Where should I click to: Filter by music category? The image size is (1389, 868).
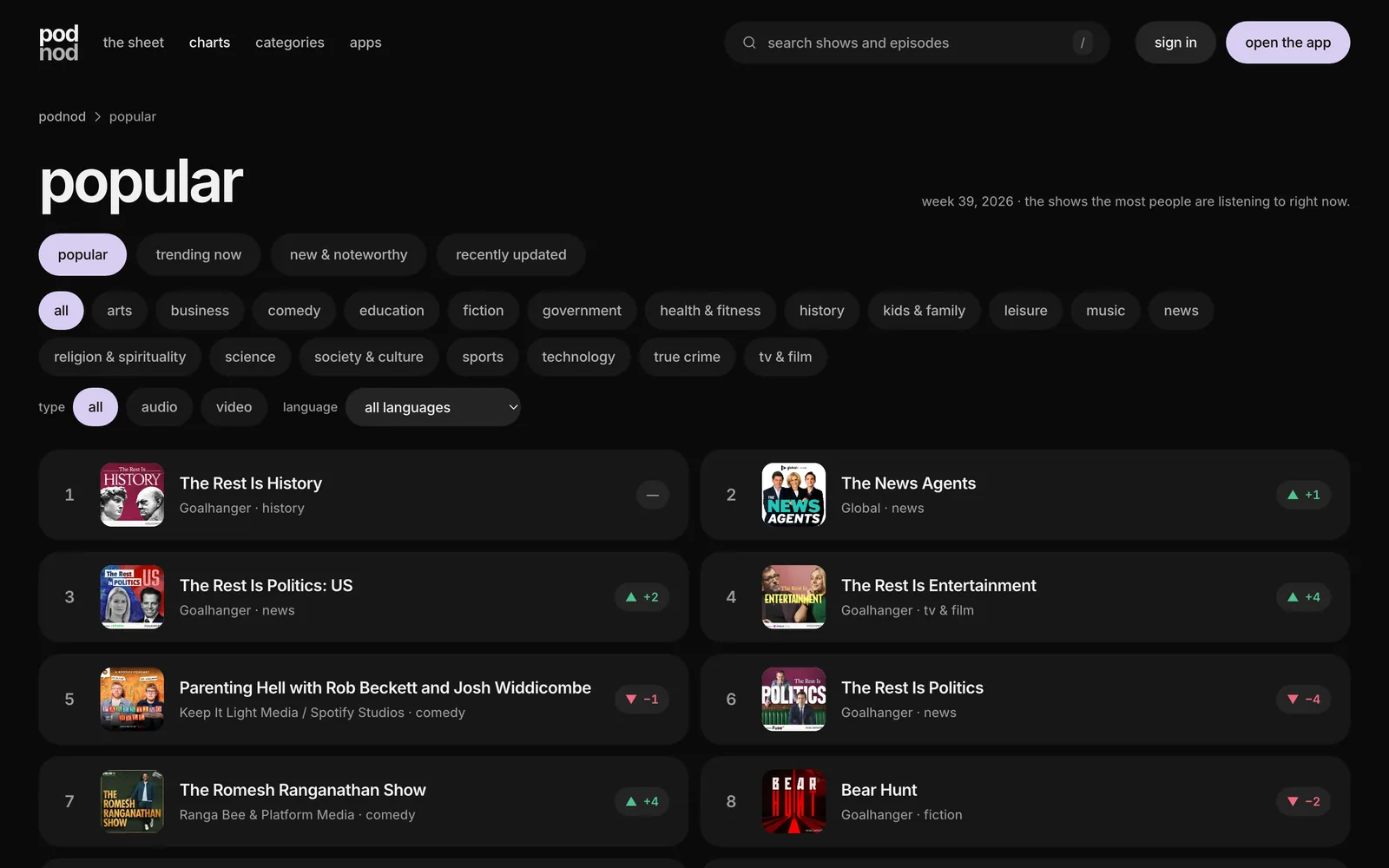click(1105, 311)
